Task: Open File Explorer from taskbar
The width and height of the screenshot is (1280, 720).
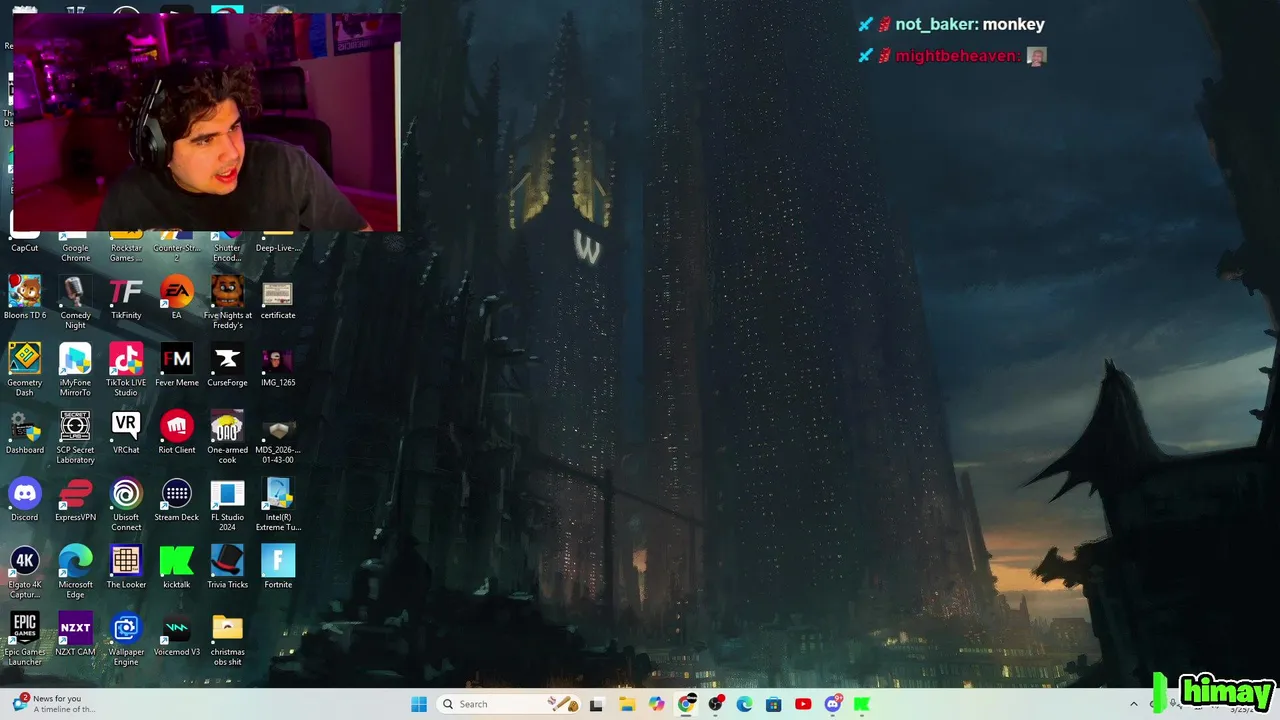Action: [x=627, y=704]
